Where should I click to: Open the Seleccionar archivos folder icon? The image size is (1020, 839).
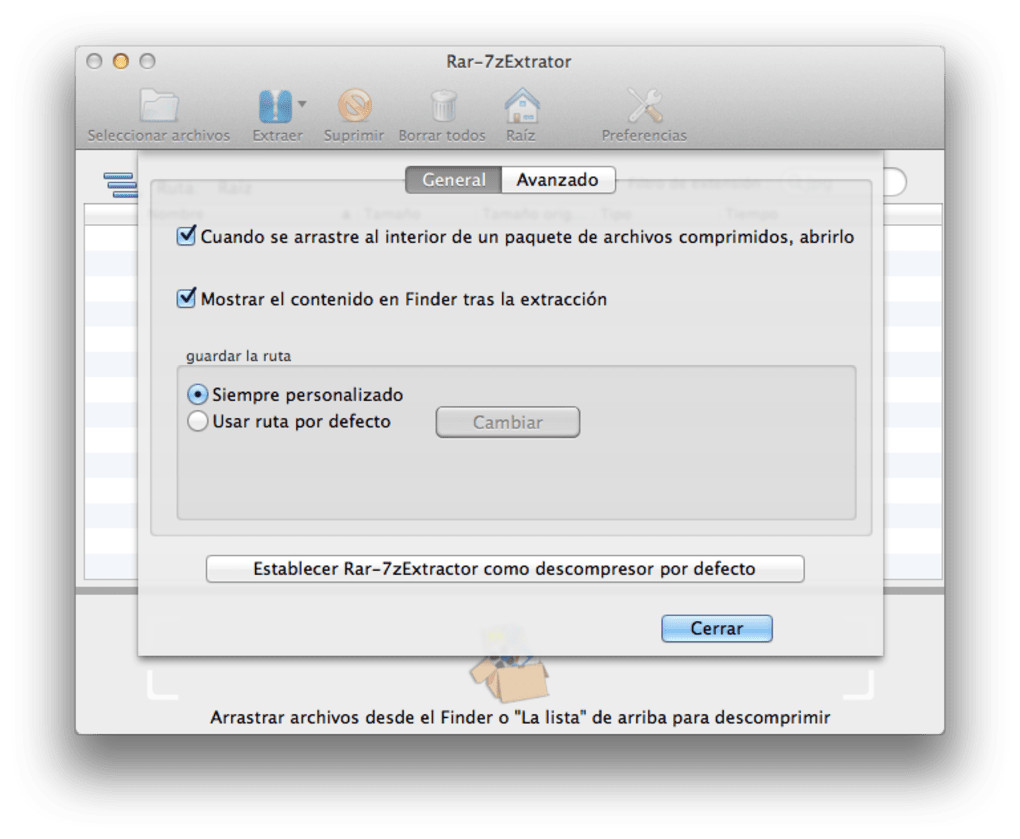coord(159,106)
